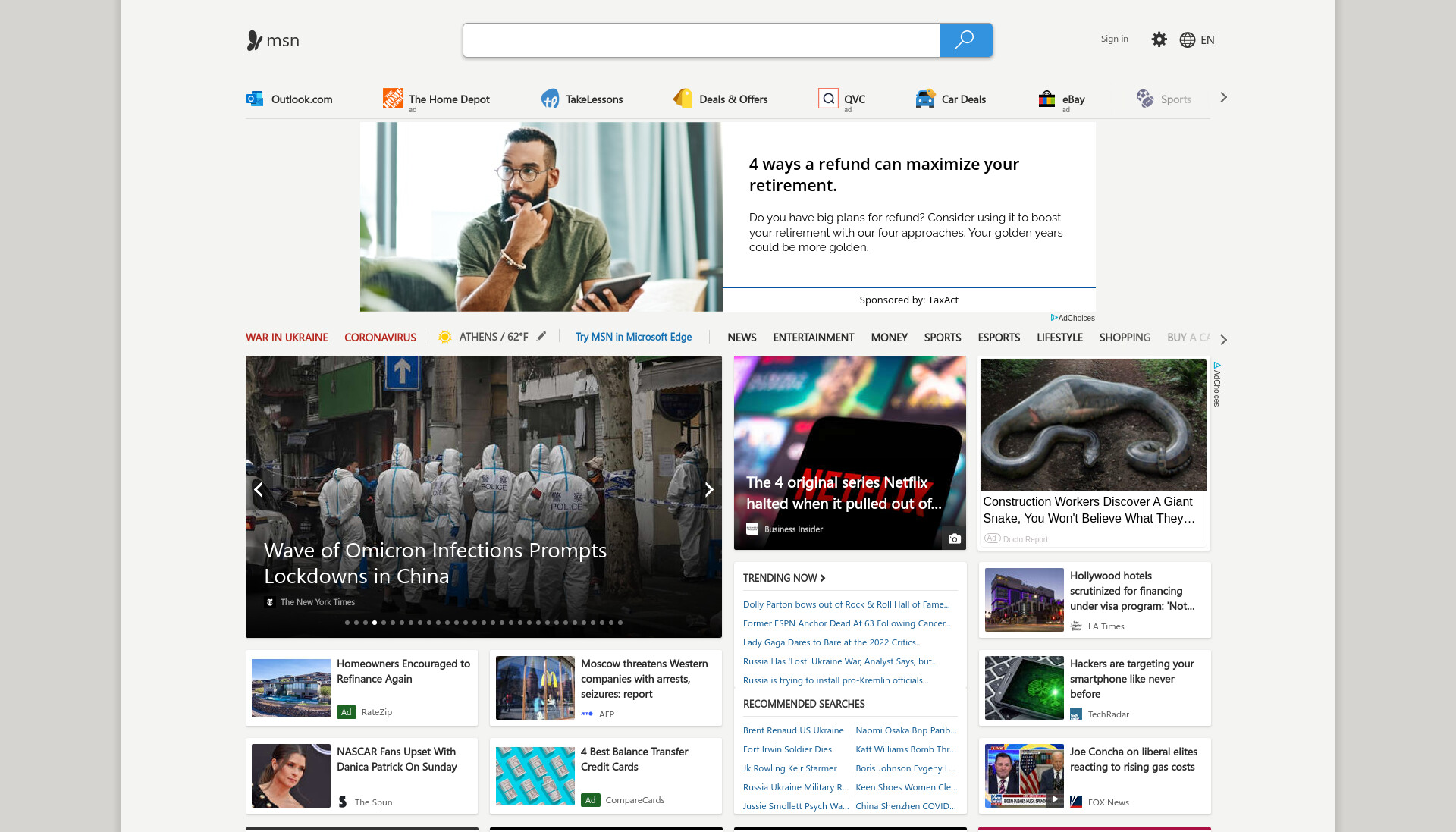Screen dimensions: 1456x832
Task: Expand more news categories with right chevron
Action: (x=1223, y=339)
